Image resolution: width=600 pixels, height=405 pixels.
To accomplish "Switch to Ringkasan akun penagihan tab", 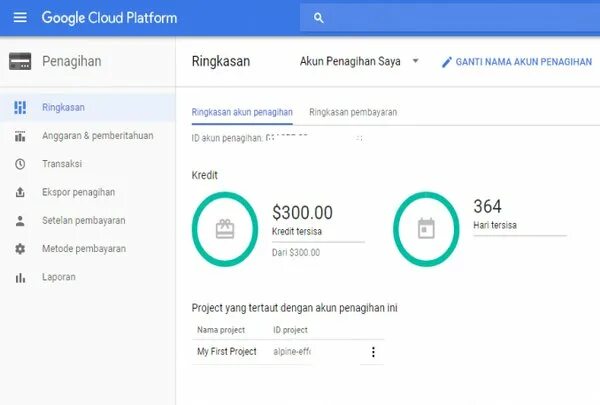I will pos(242,113).
